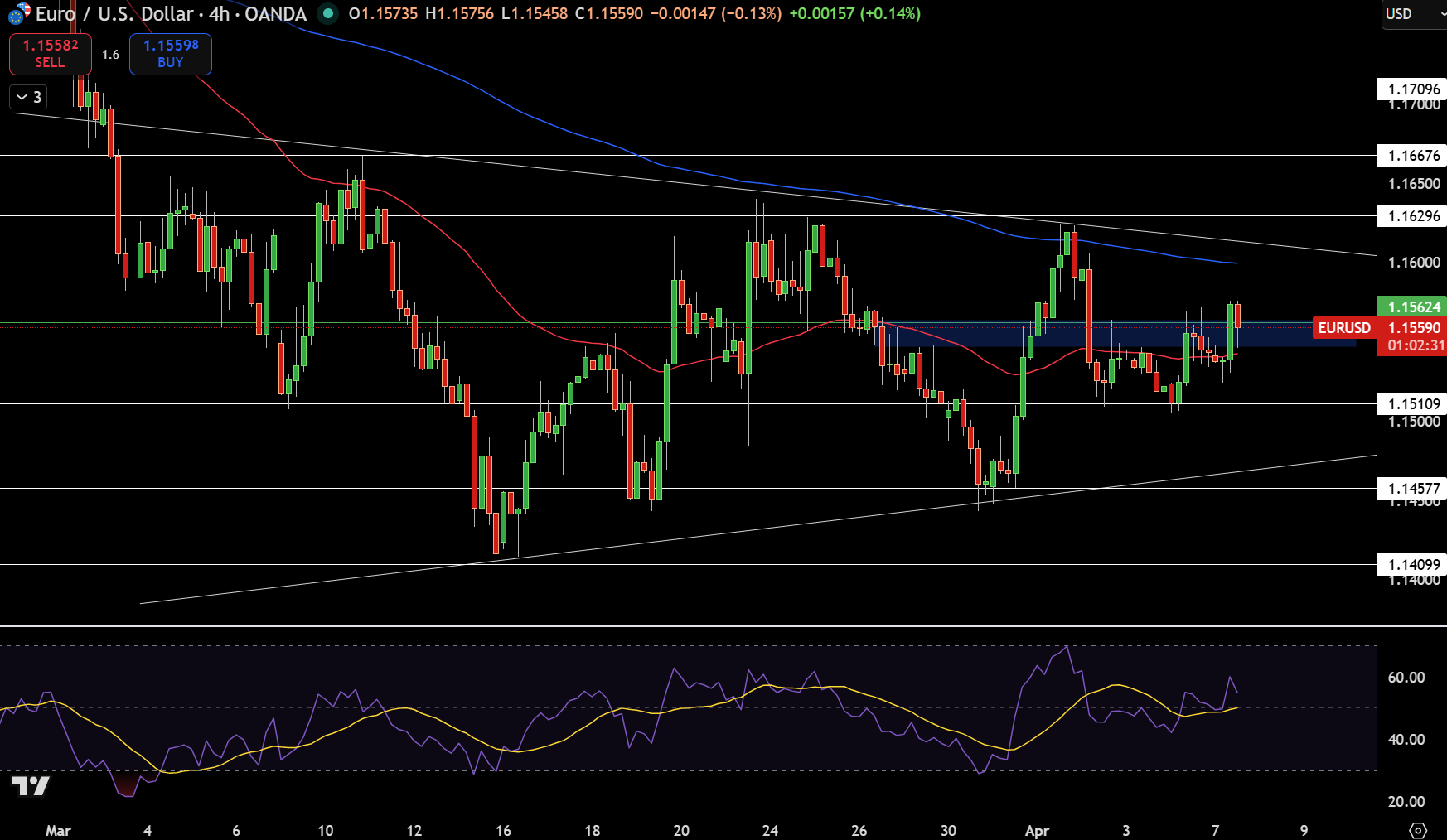Click the Mar date on time axis
The width and height of the screenshot is (1447, 840).
[x=58, y=830]
